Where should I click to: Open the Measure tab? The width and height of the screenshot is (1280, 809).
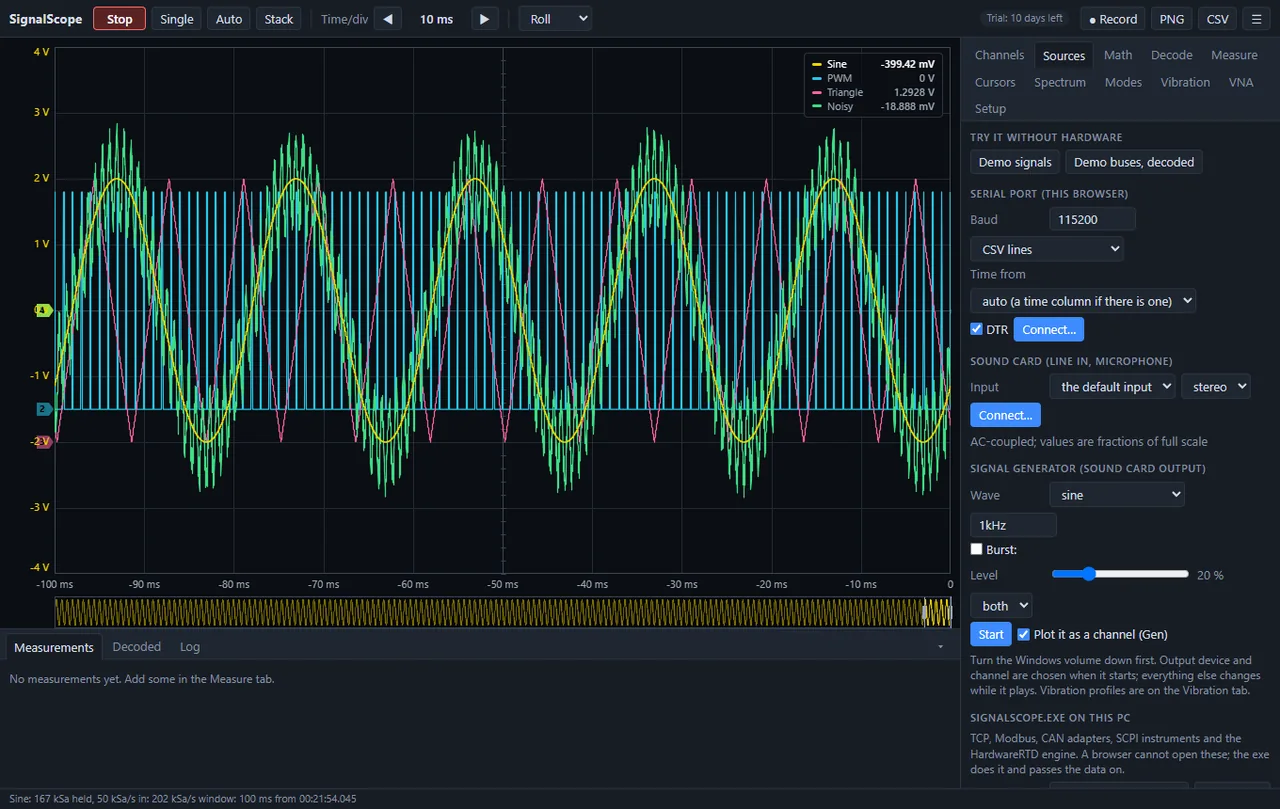click(1234, 55)
